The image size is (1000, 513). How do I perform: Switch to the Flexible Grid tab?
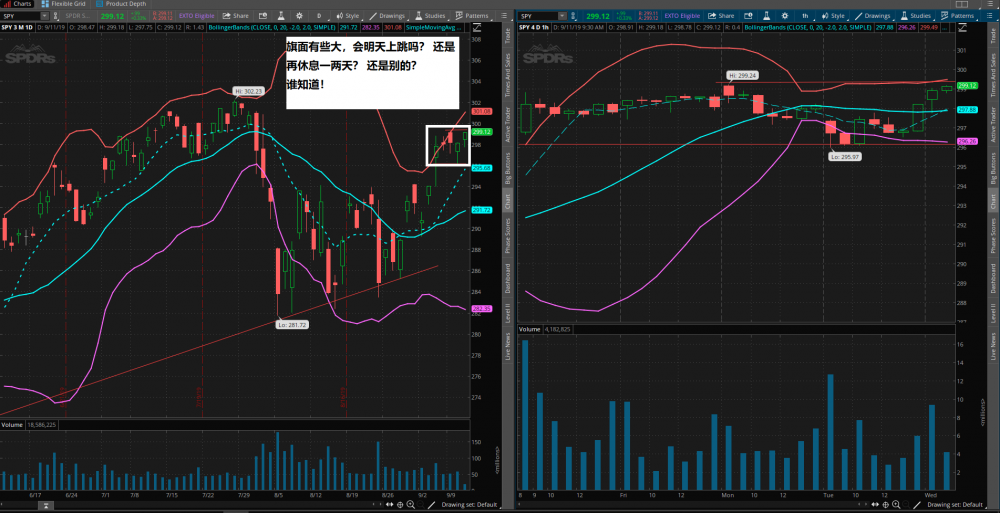(x=63, y=4)
